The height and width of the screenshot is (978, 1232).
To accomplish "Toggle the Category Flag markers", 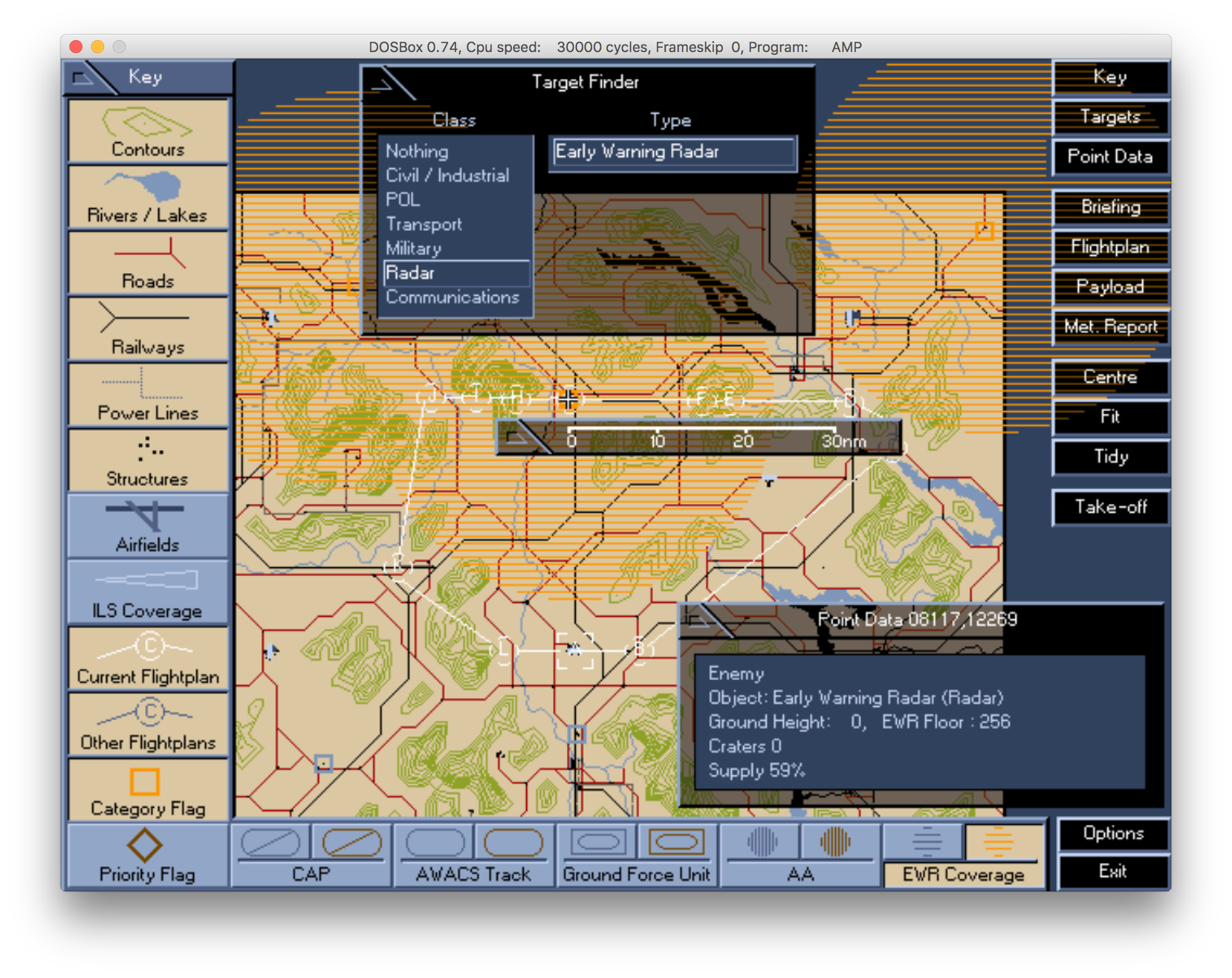I will 147,790.
